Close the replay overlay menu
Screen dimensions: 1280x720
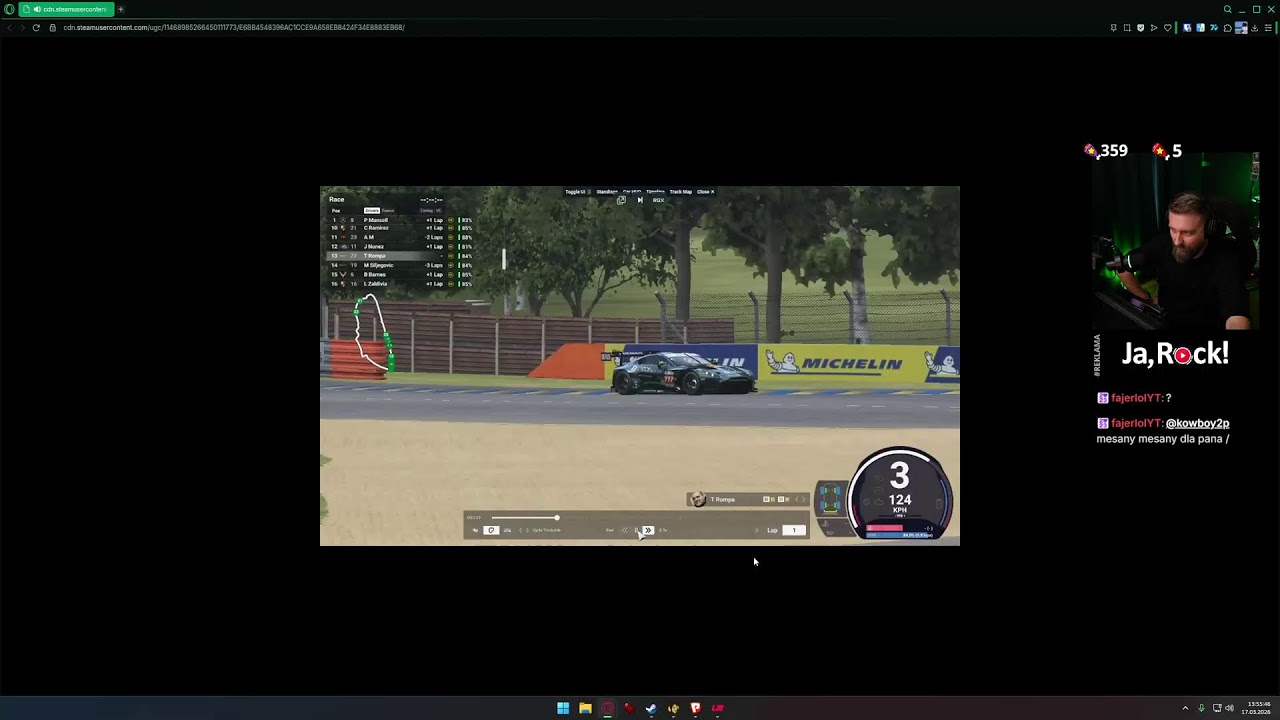click(x=705, y=192)
